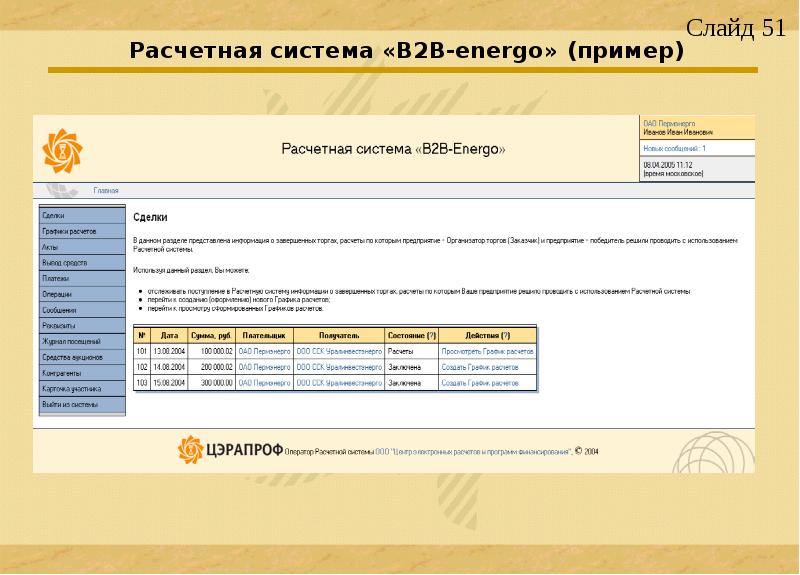Click the amount 200 000.02 cell
This screenshot has height=575, width=800.
[x=211, y=367]
